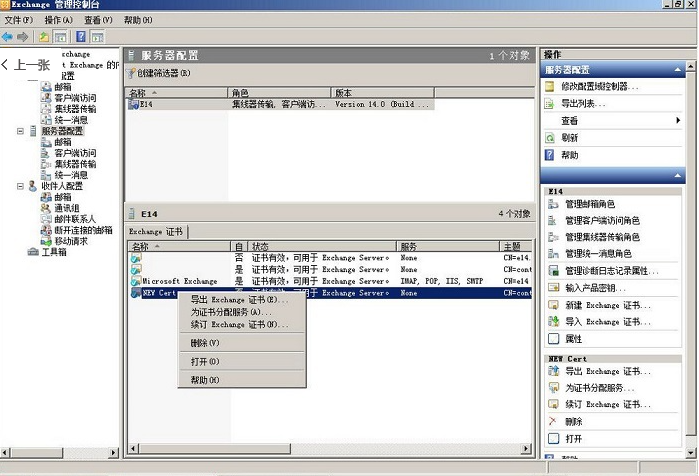Select 断开连接的邮箱 in navigation tree

(x=83, y=230)
